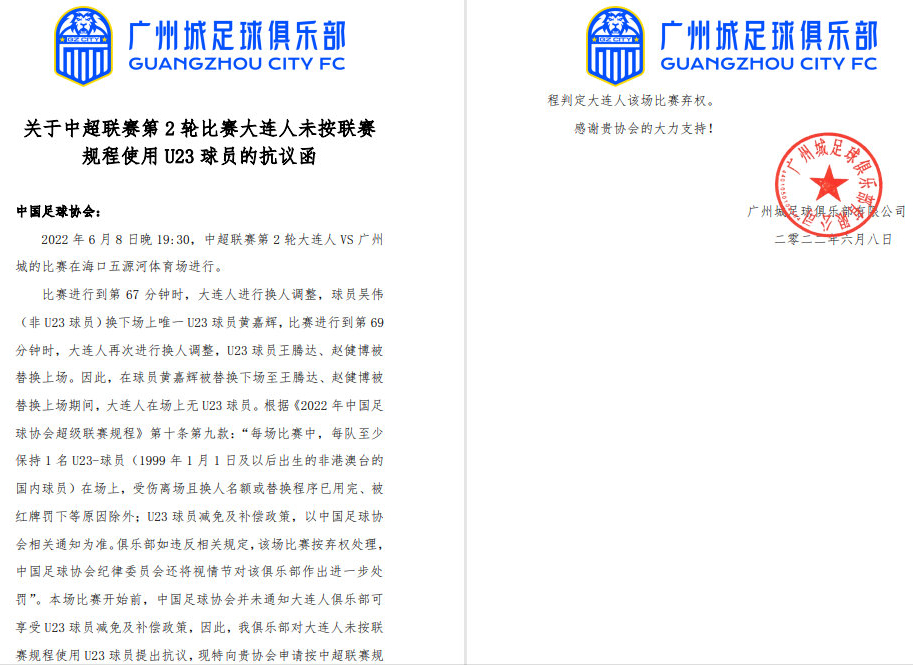913x665 pixels.
Task: Click the line starting 罚"。本场比赛开始前
Action: (200, 600)
